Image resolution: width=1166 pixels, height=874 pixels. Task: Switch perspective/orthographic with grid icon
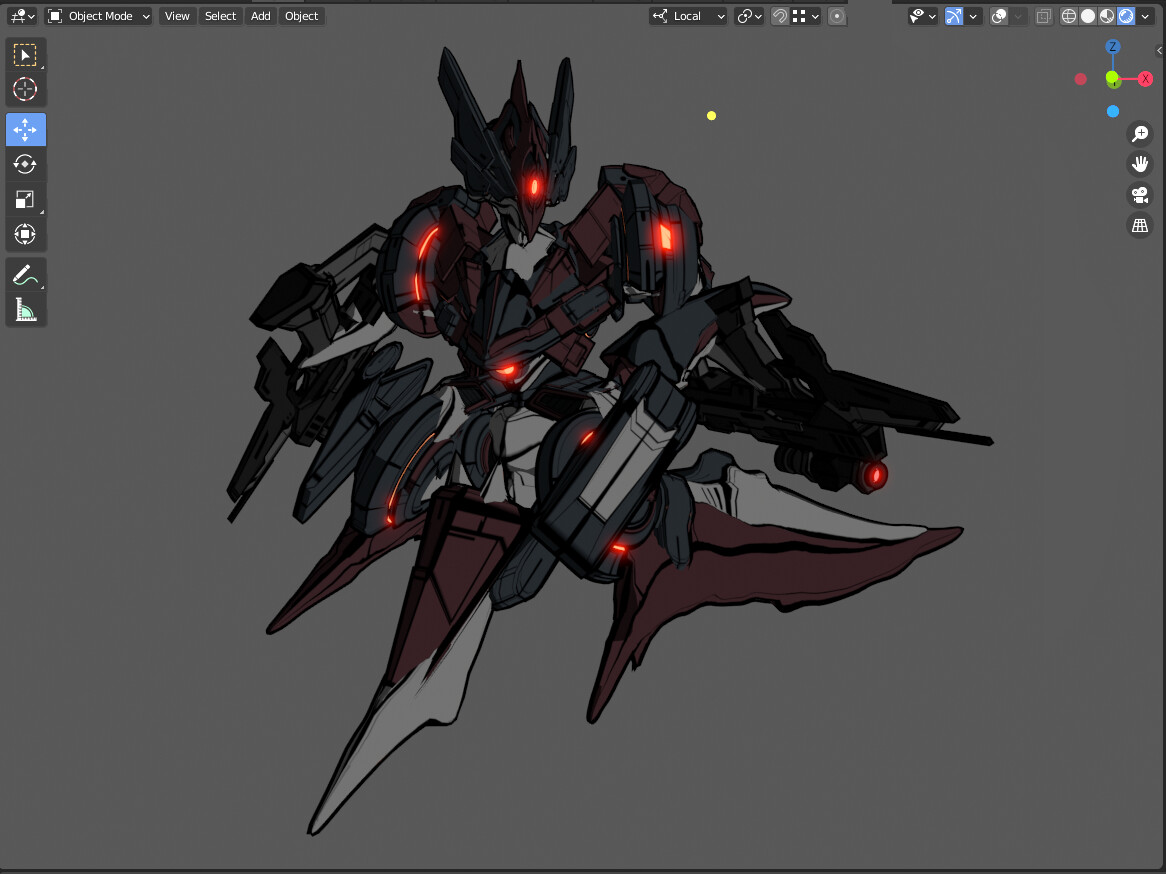point(1140,225)
